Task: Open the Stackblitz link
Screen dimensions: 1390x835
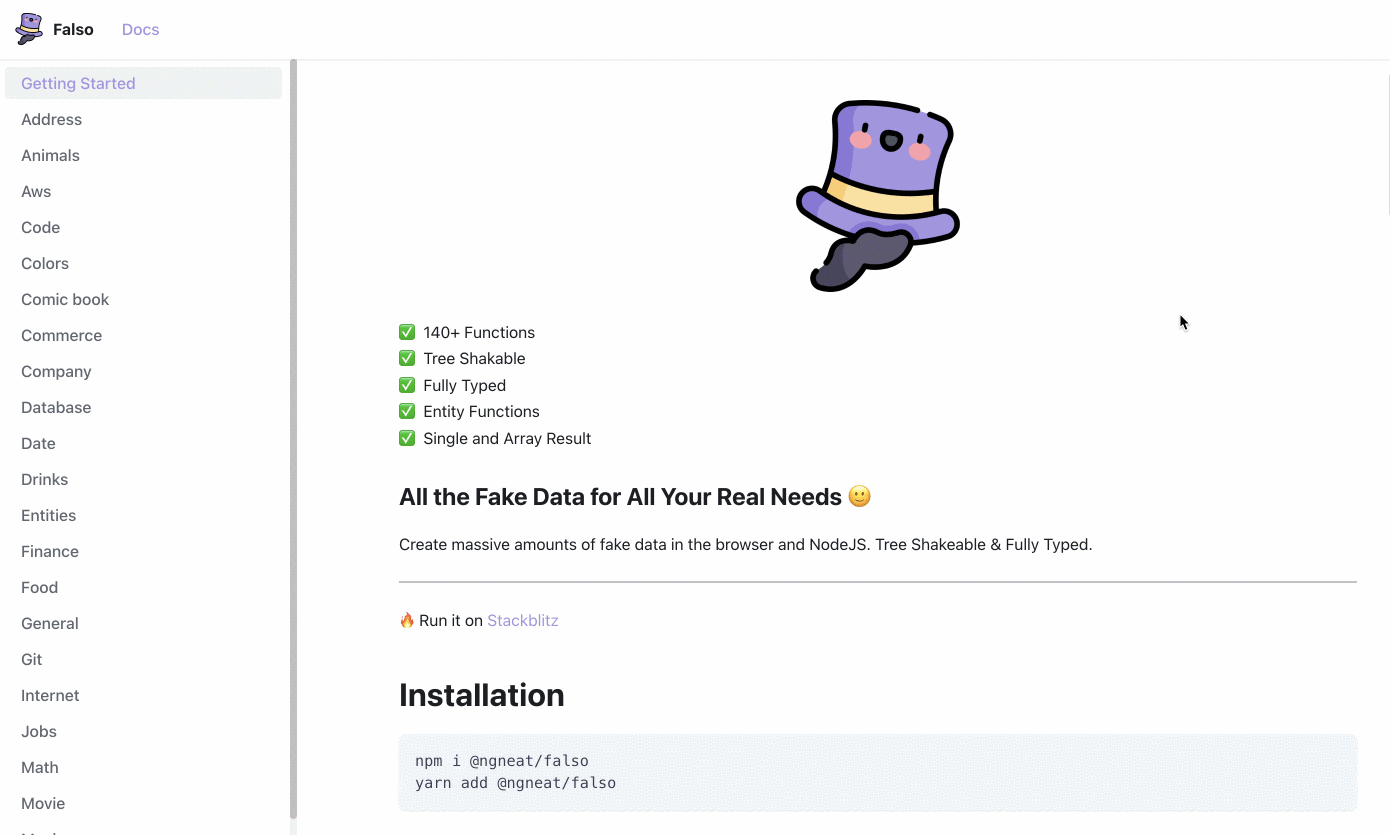Action: click(x=523, y=620)
